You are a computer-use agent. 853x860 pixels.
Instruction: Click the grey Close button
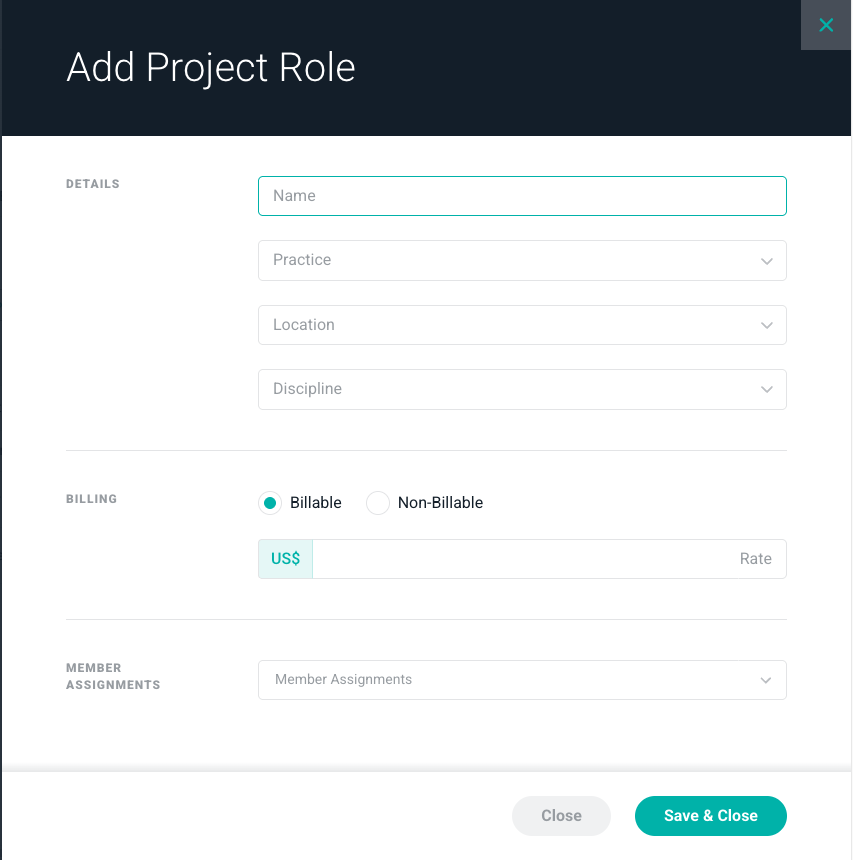[x=561, y=816]
